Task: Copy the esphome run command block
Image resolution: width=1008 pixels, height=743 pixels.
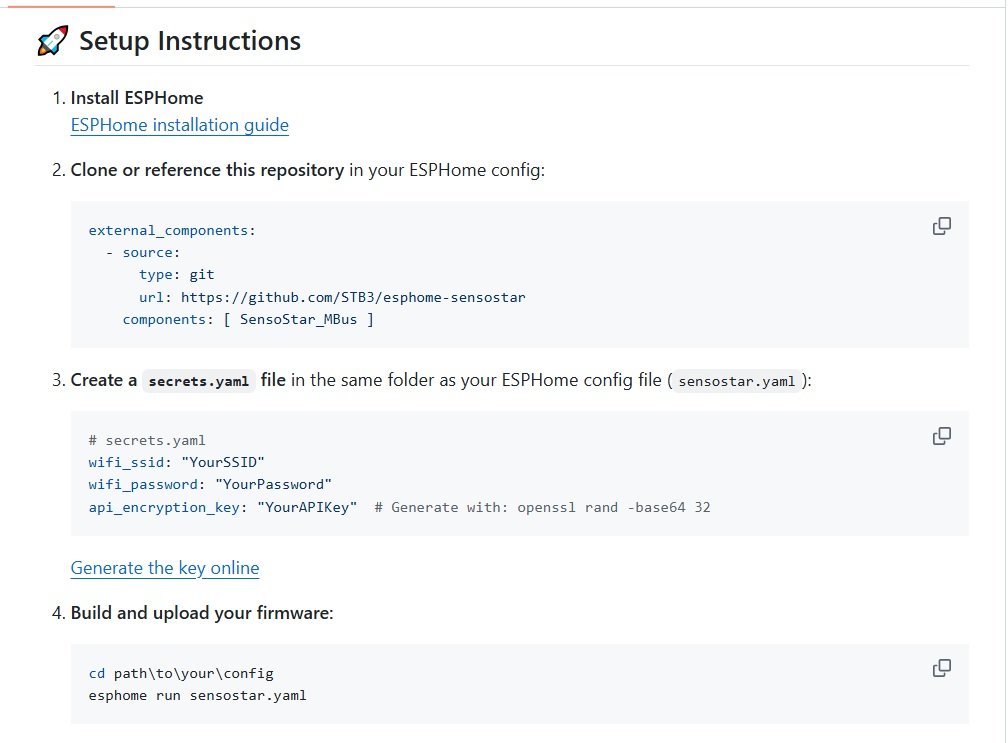Action: click(x=941, y=668)
